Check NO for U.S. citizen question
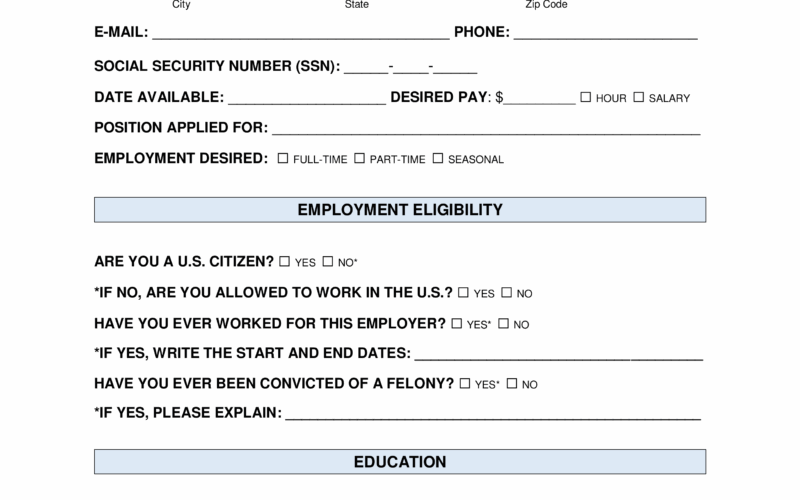The image size is (800, 500). pyautogui.click(x=328, y=262)
